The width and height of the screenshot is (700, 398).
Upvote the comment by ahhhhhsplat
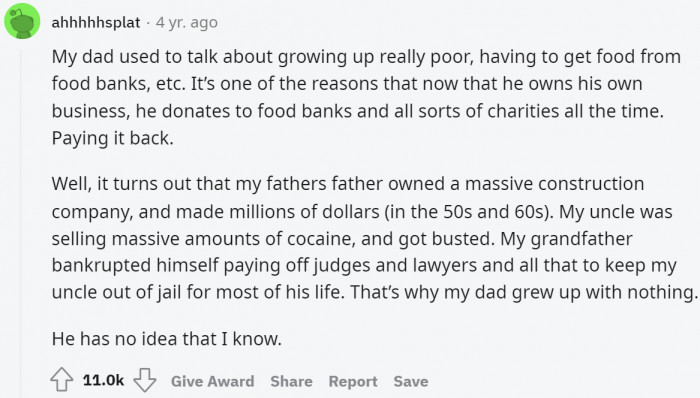point(62,380)
